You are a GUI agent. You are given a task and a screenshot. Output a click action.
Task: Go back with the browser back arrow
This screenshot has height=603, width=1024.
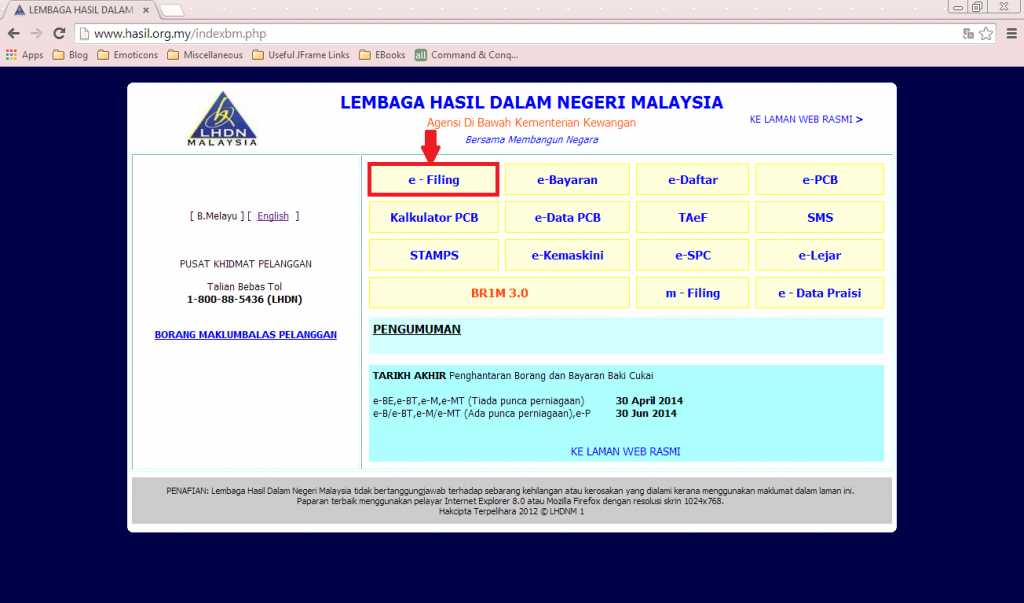pos(14,33)
